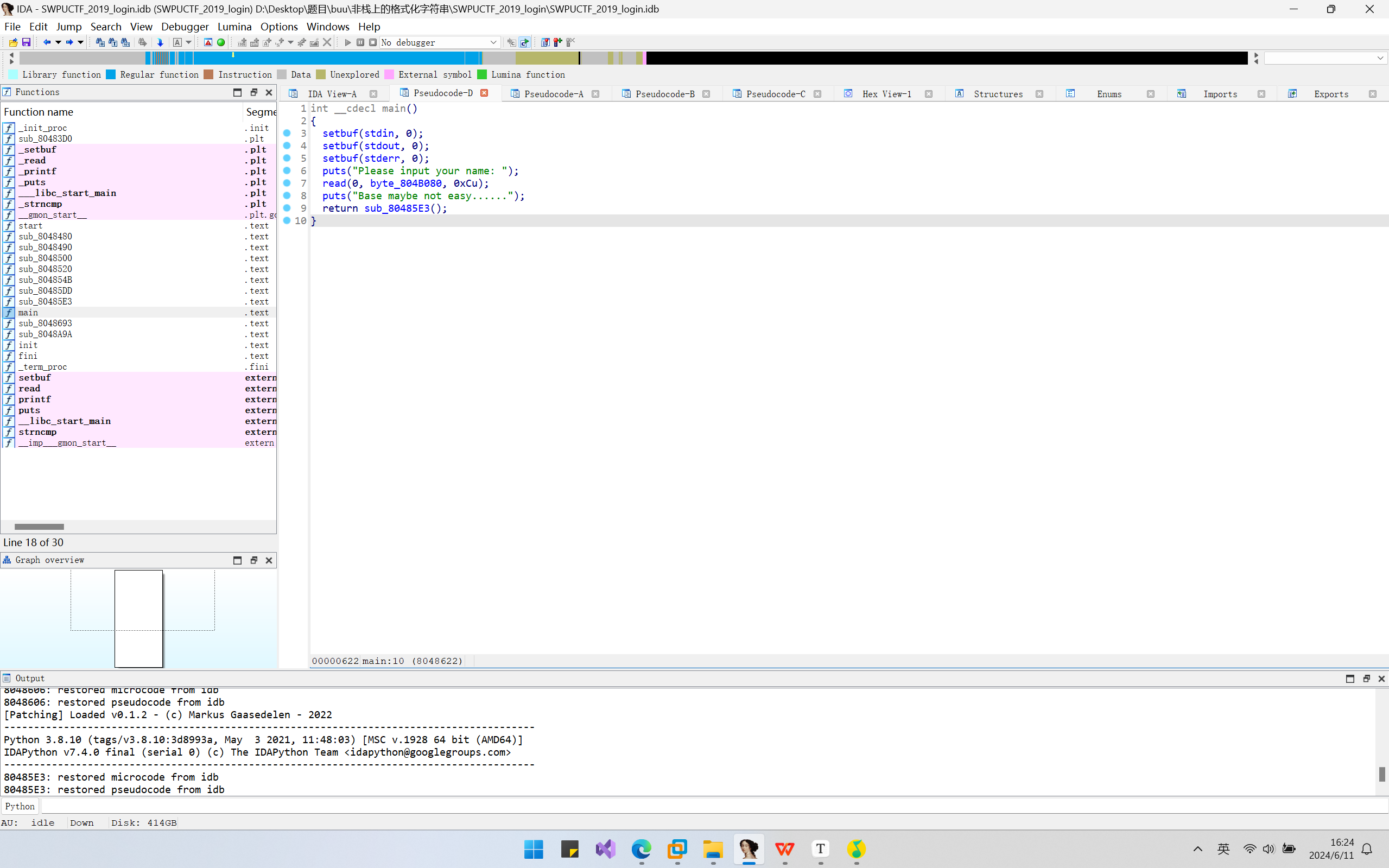Open the back-history dropdown arrow
Screen dimensions: 1389x868
coord(58,42)
